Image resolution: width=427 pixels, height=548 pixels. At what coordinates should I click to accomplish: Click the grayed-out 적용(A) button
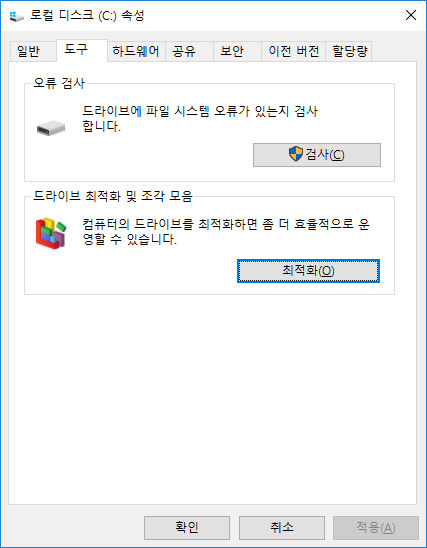click(376, 527)
